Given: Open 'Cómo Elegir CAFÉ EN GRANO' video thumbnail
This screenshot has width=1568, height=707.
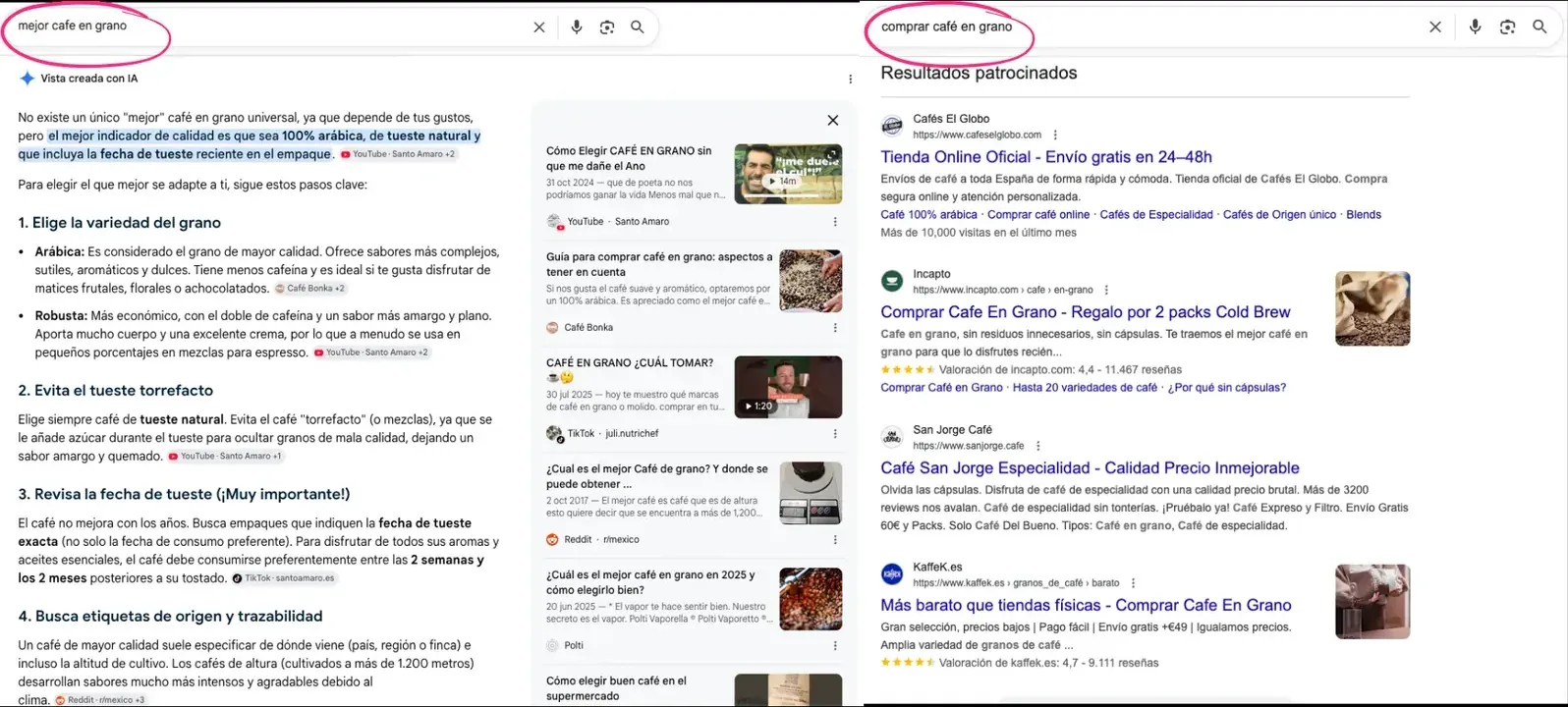Looking at the screenshot, I should (x=788, y=173).
